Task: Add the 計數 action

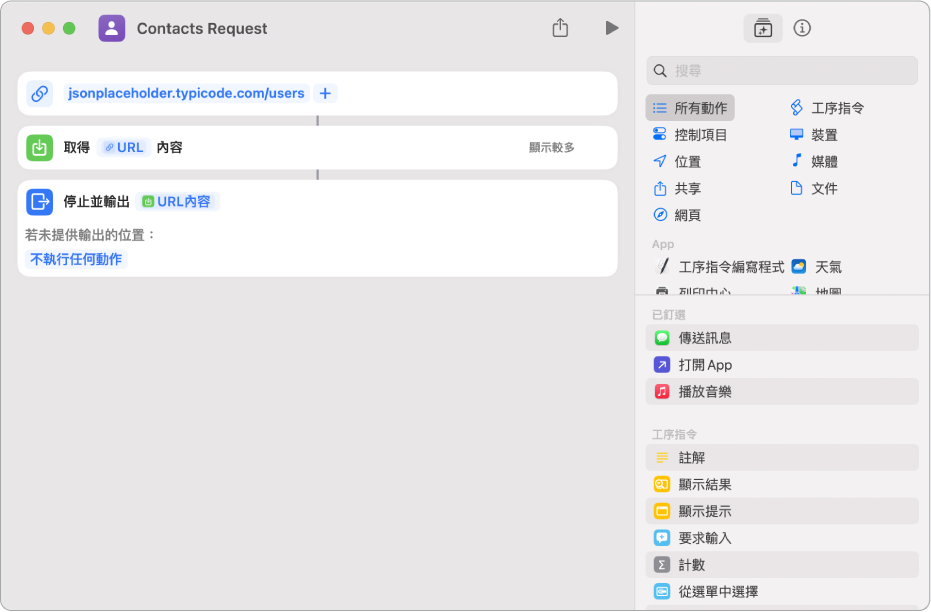Action: pos(782,565)
